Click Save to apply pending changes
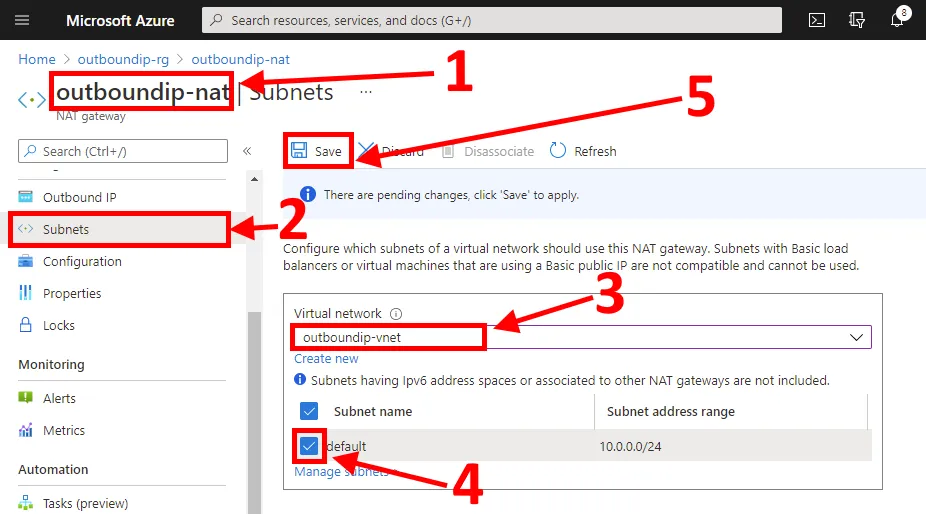Screen dimensions: 926x514 click(318, 151)
